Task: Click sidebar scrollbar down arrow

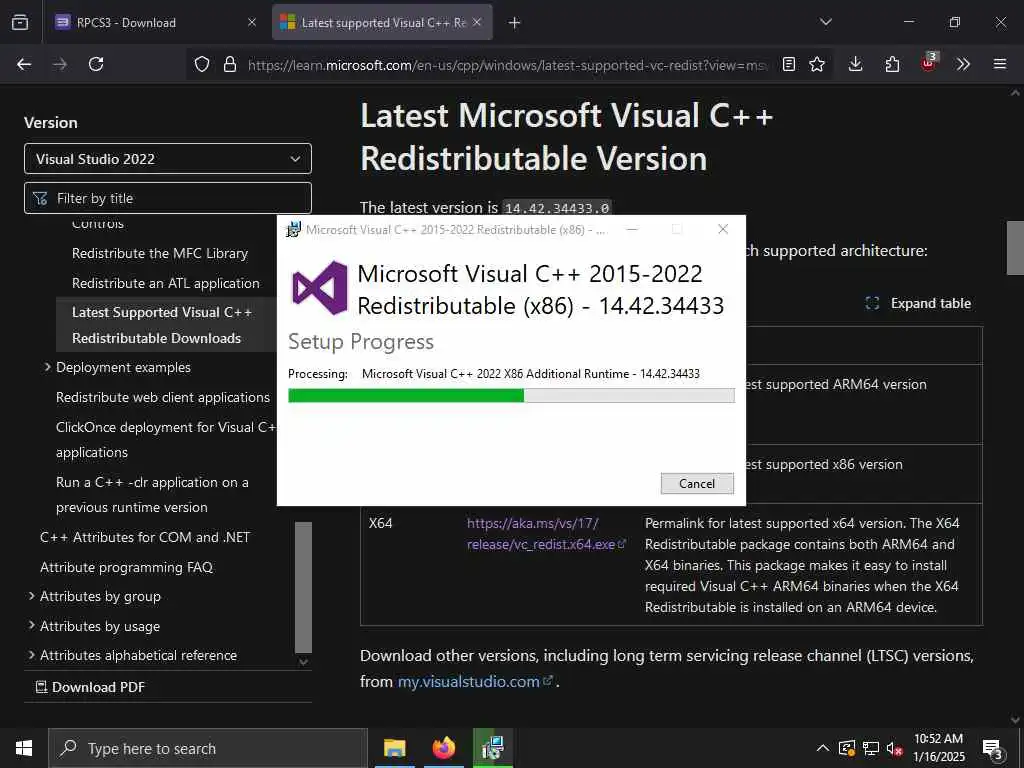Action: (x=303, y=662)
